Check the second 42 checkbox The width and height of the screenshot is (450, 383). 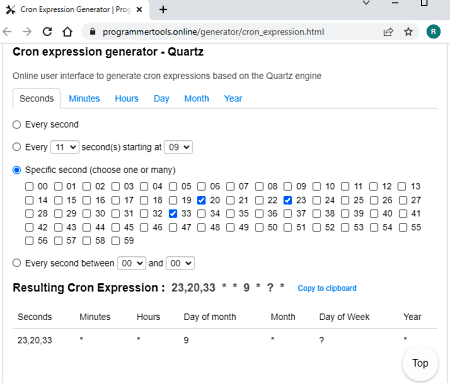(x=29, y=227)
